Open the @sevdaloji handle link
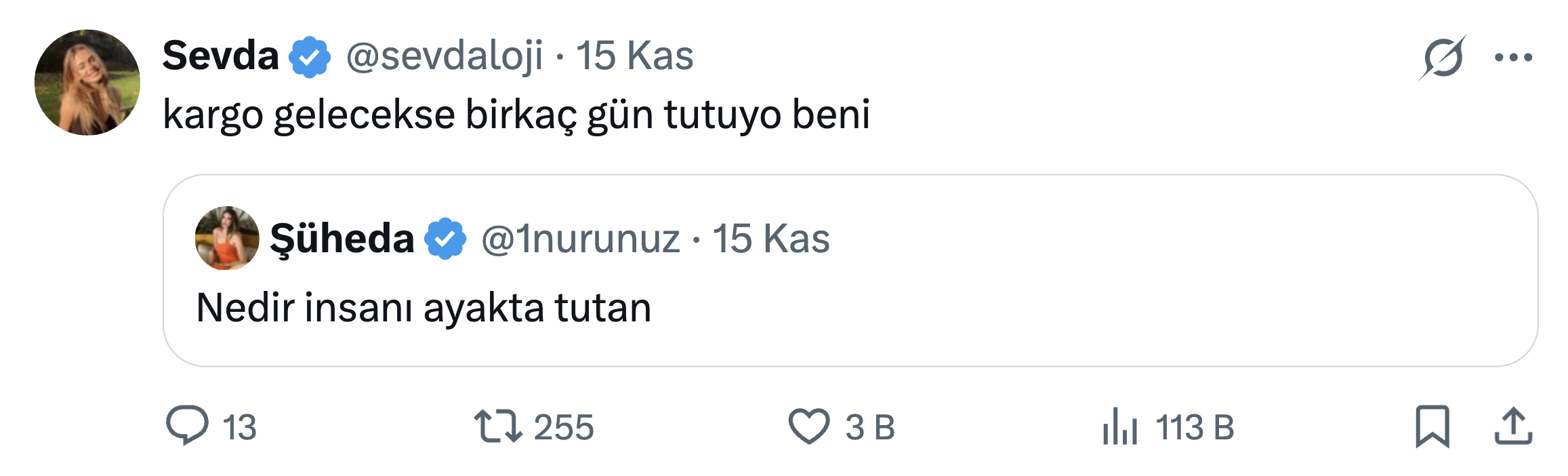 click(x=444, y=56)
